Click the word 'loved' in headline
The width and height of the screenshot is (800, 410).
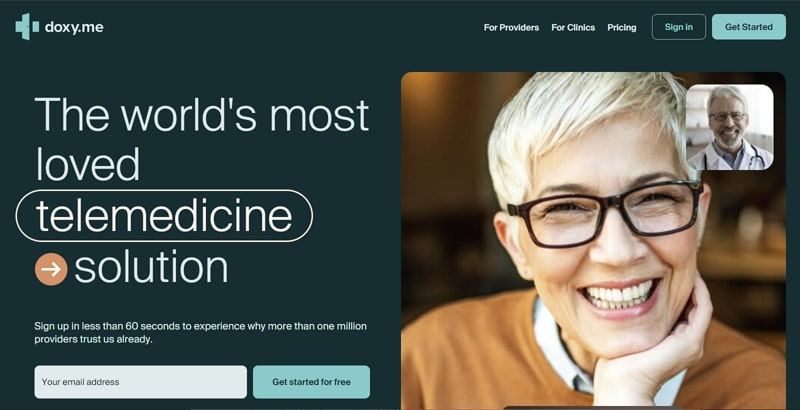(87, 164)
